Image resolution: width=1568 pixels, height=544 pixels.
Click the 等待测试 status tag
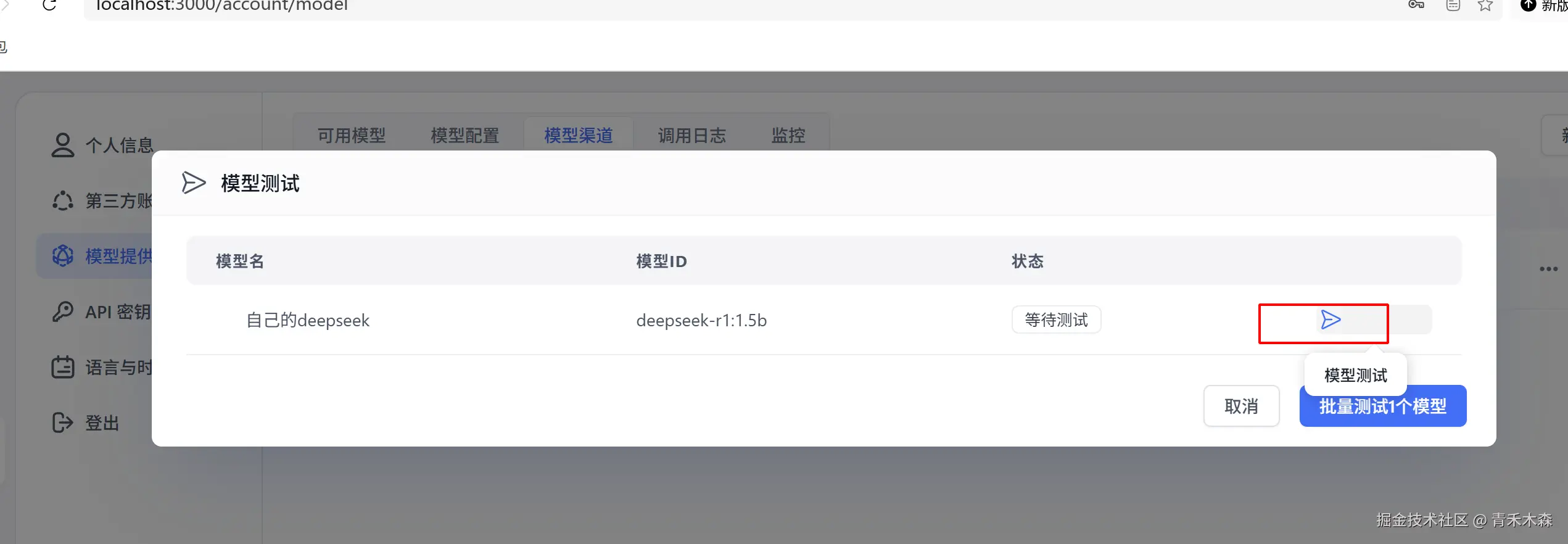pyautogui.click(x=1056, y=320)
